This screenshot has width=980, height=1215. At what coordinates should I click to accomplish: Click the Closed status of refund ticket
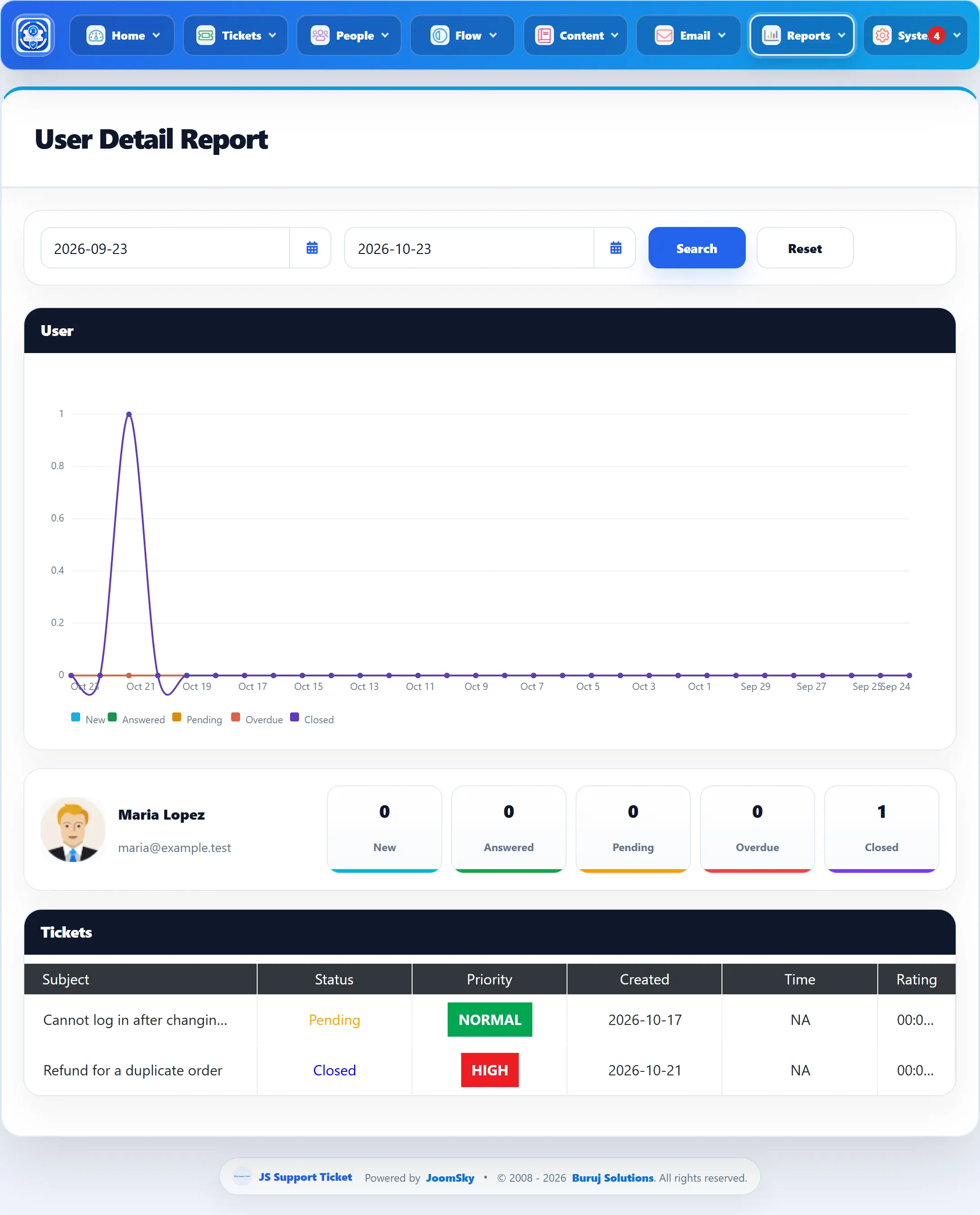tap(334, 1070)
